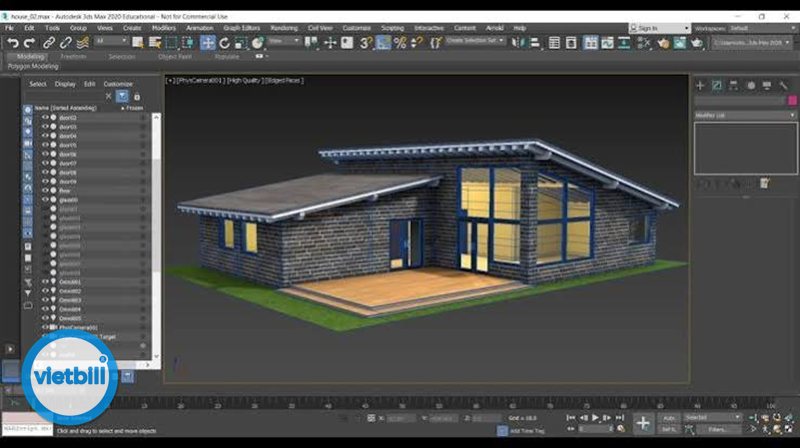The height and width of the screenshot is (448, 800).
Task: Click the Use Pivot Point Center icon
Action: pos(311,43)
